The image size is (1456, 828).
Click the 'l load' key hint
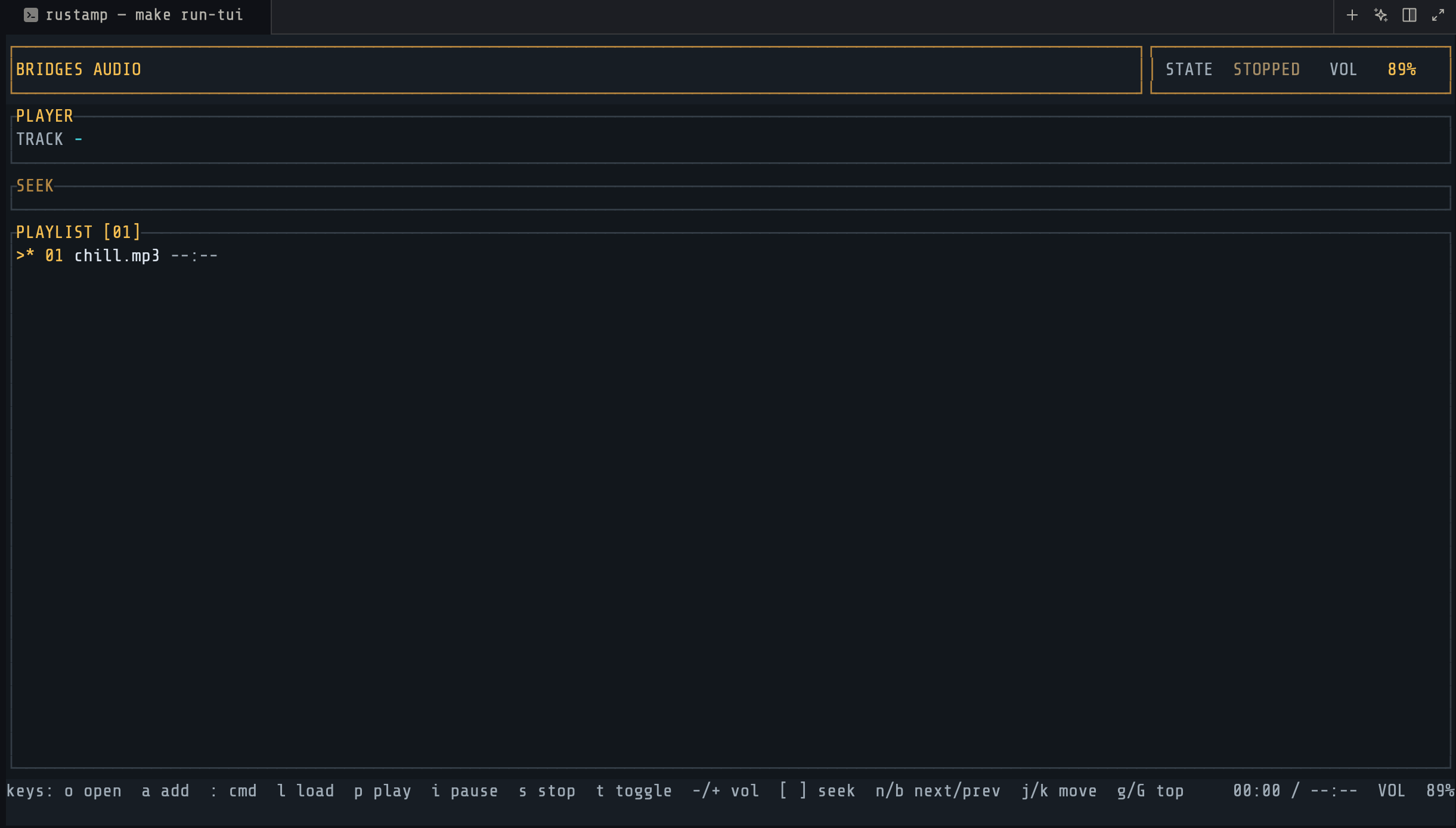point(305,791)
